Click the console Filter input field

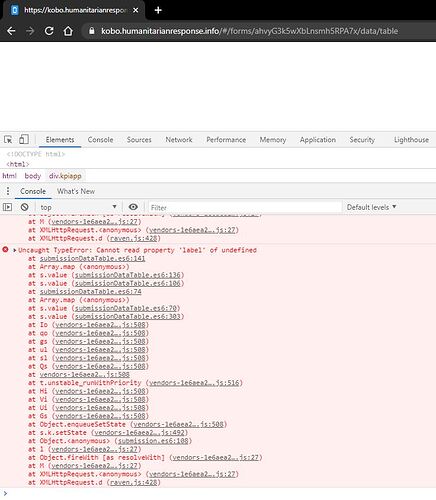[245, 207]
